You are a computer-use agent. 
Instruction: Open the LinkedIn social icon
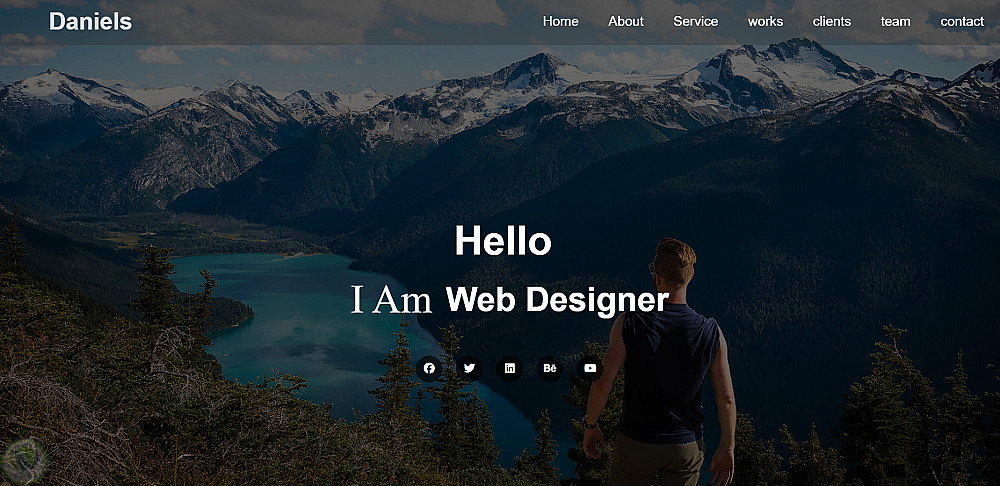pyautogui.click(x=510, y=369)
